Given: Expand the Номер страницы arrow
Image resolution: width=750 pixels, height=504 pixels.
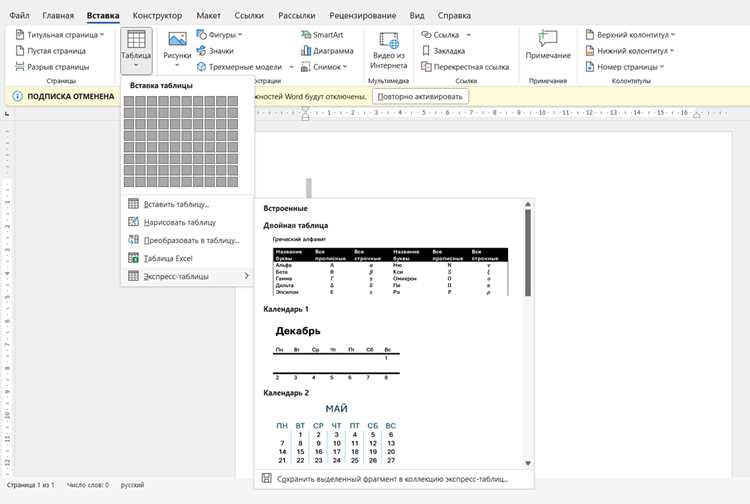Looking at the screenshot, I should coord(662,67).
